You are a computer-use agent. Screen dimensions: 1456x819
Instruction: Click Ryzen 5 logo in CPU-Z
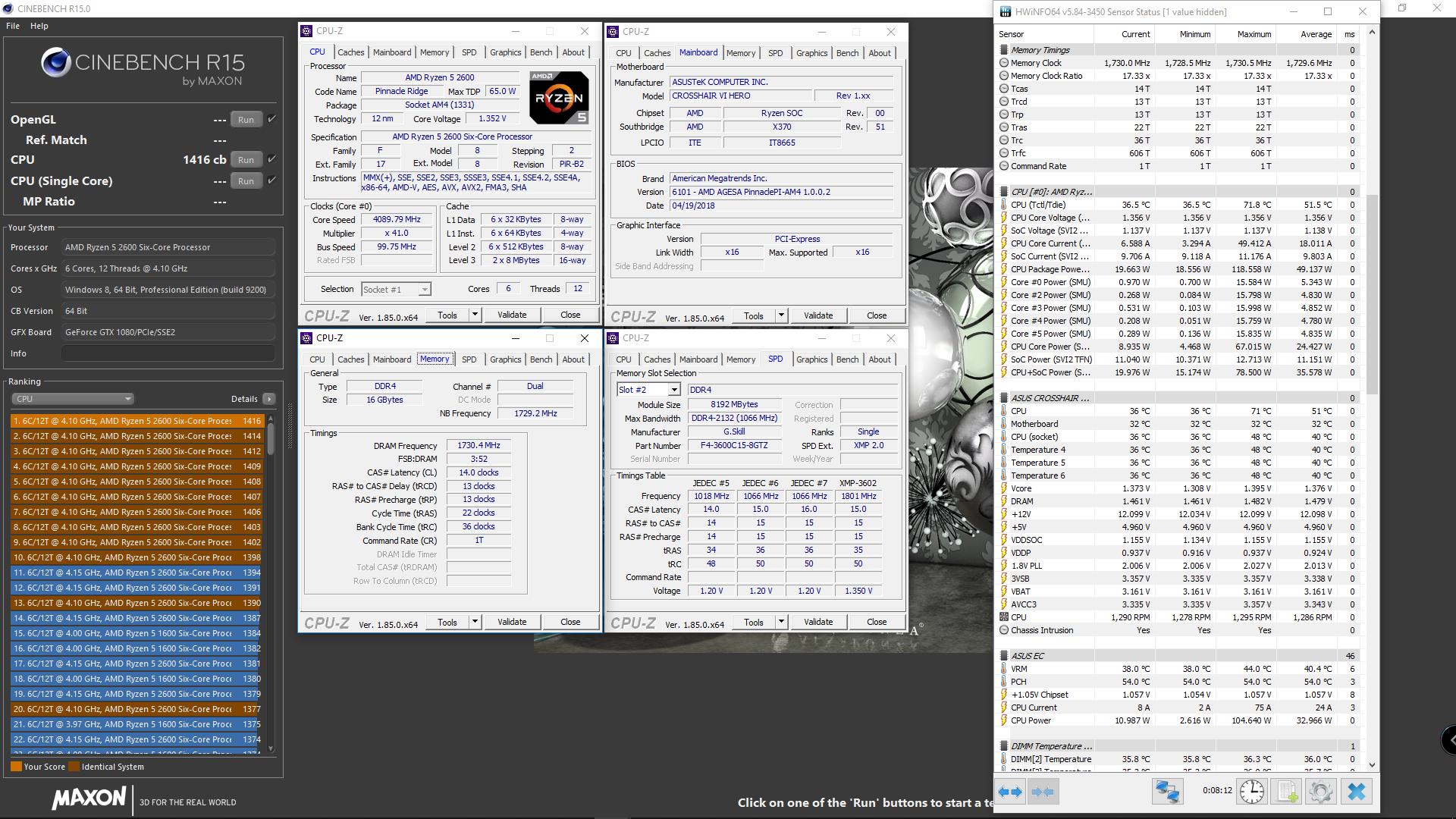tap(559, 97)
